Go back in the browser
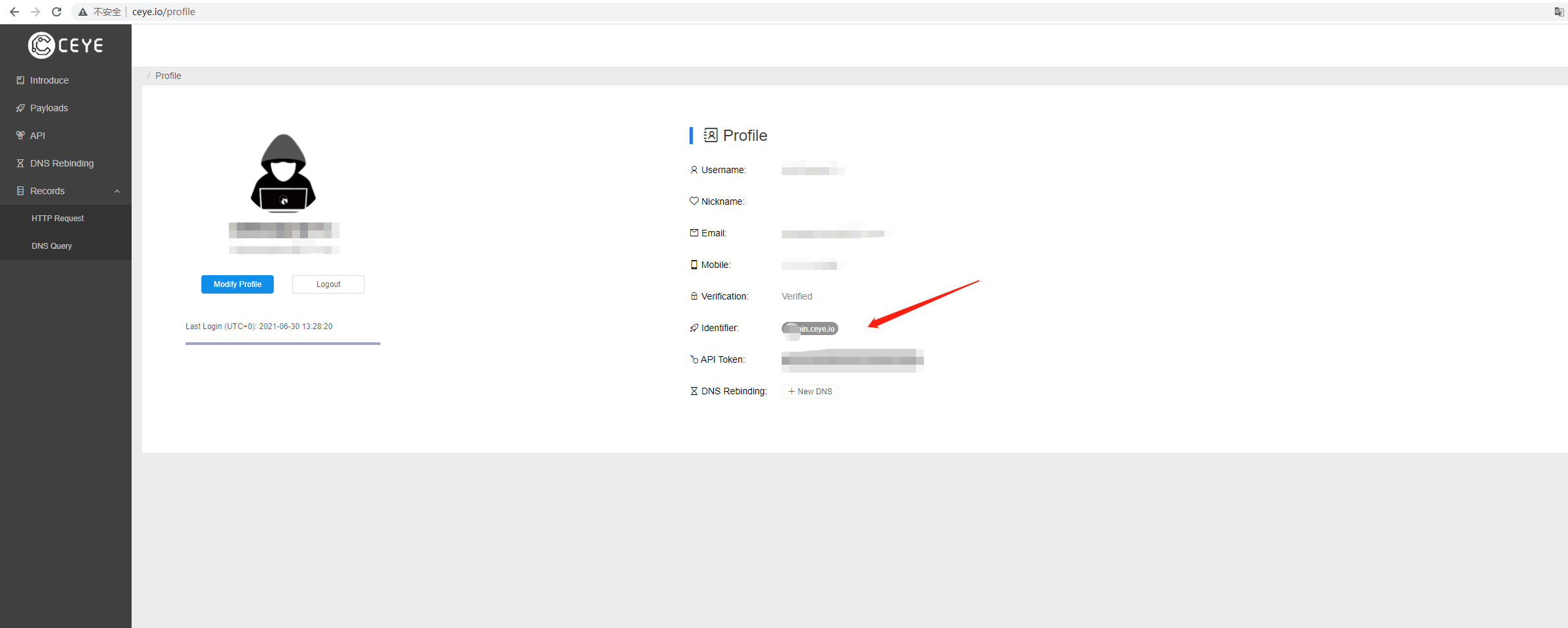Image resolution: width=1568 pixels, height=628 pixels. (x=14, y=12)
